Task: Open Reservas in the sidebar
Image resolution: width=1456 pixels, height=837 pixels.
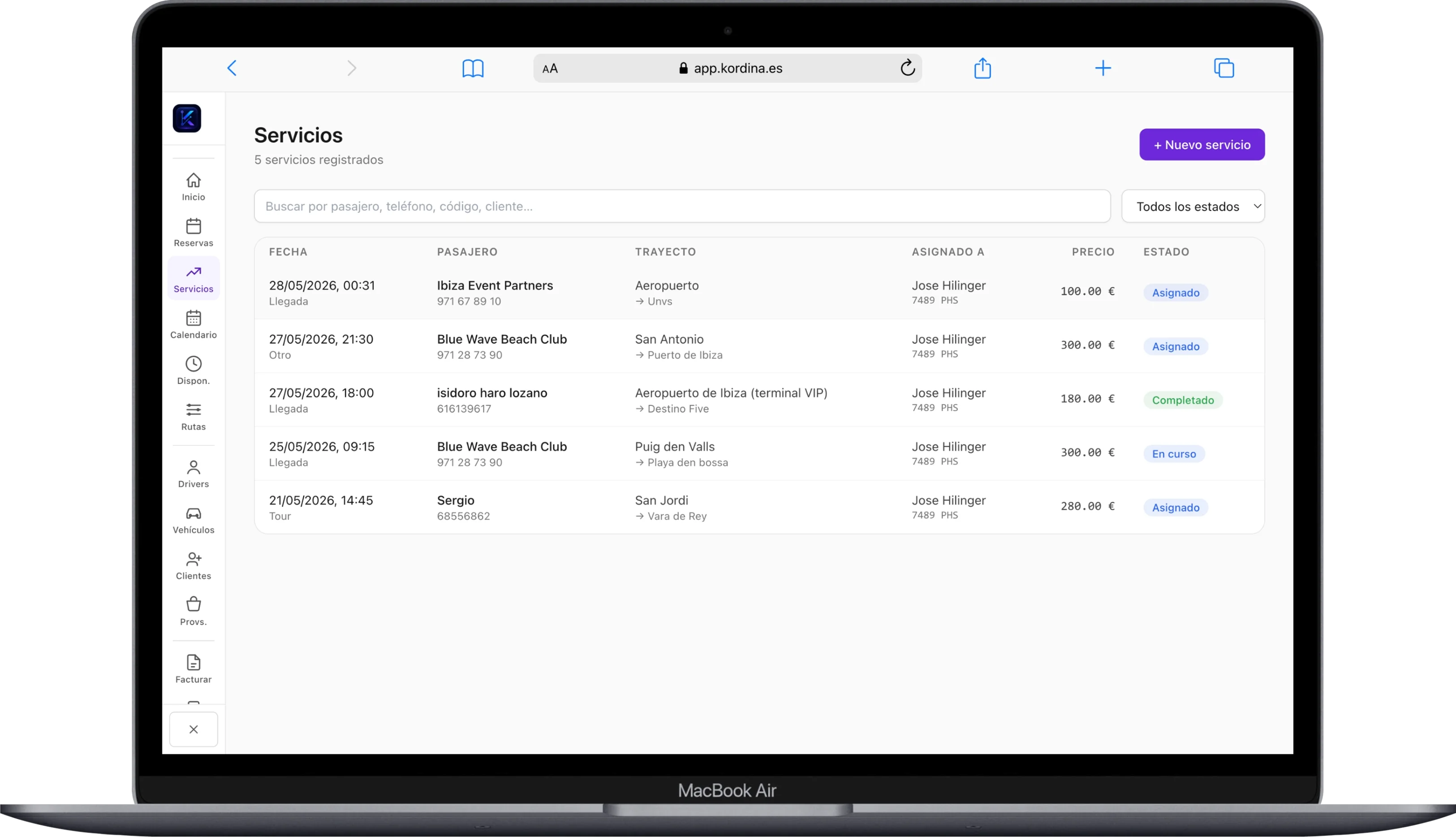Action: [194, 233]
